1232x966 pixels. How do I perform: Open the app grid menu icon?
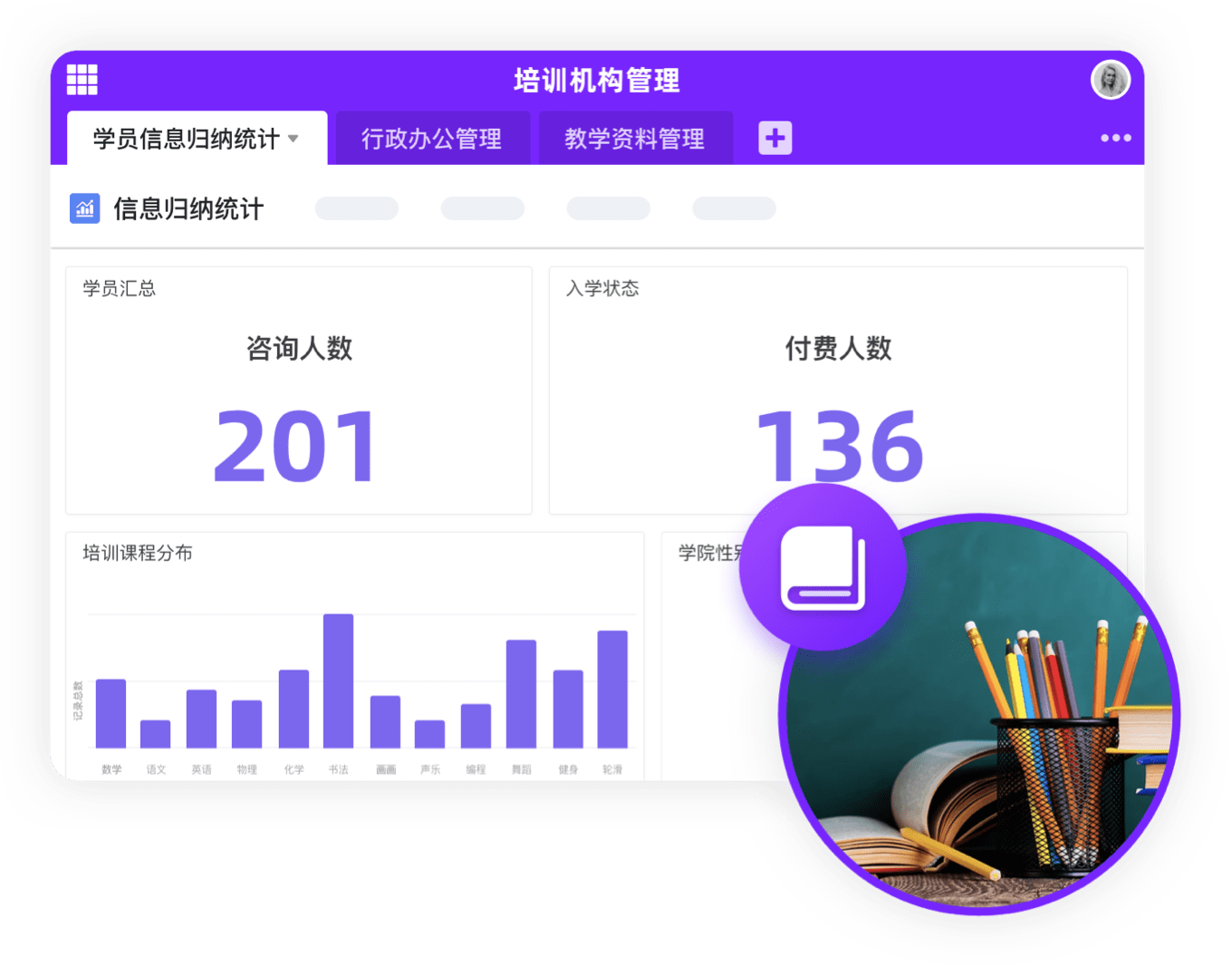tap(82, 80)
